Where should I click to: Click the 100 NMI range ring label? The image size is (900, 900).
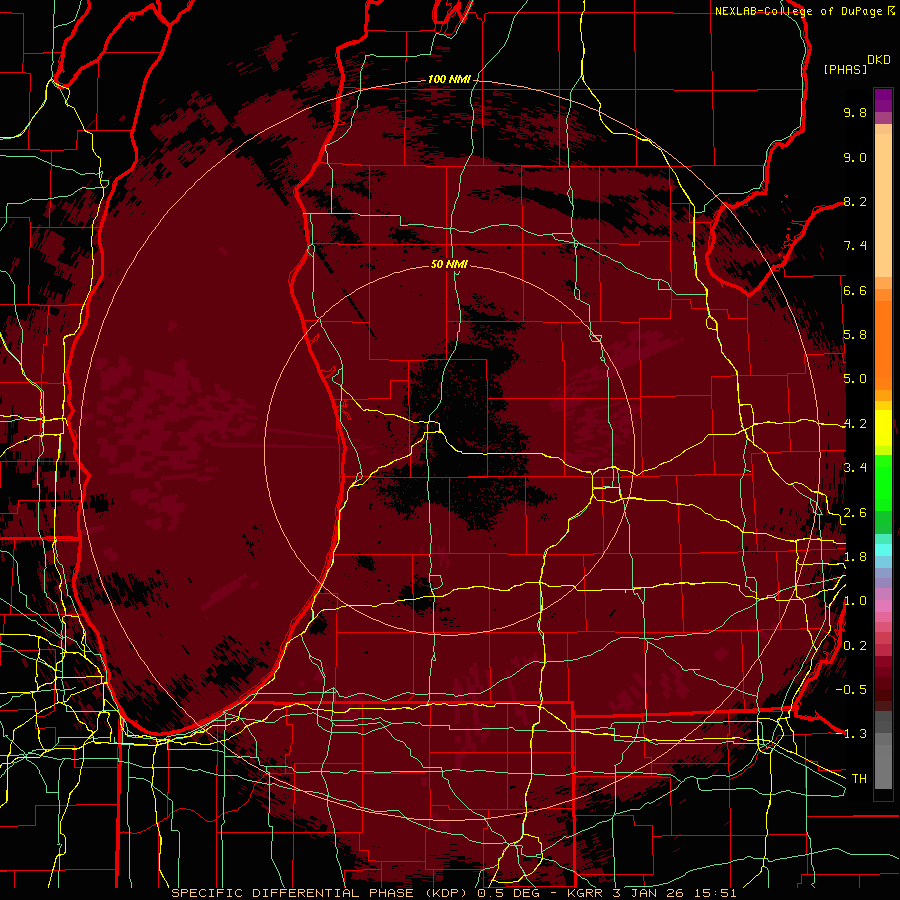click(x=449, y=79)
